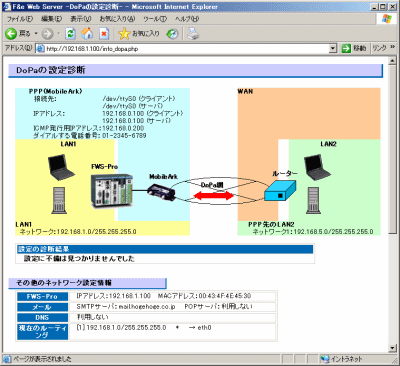Click the blue router icon in the diagram

tap(280, 190)
